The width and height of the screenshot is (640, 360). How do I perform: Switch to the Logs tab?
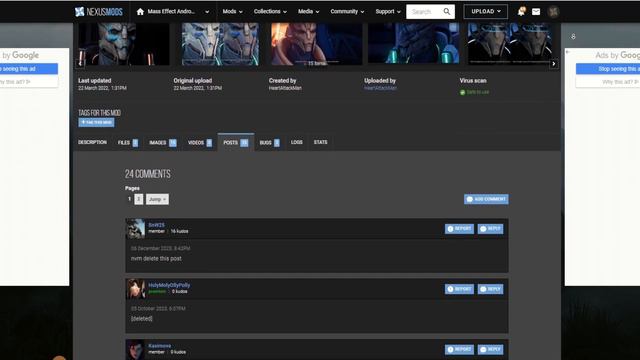click(x=297, y=142)
